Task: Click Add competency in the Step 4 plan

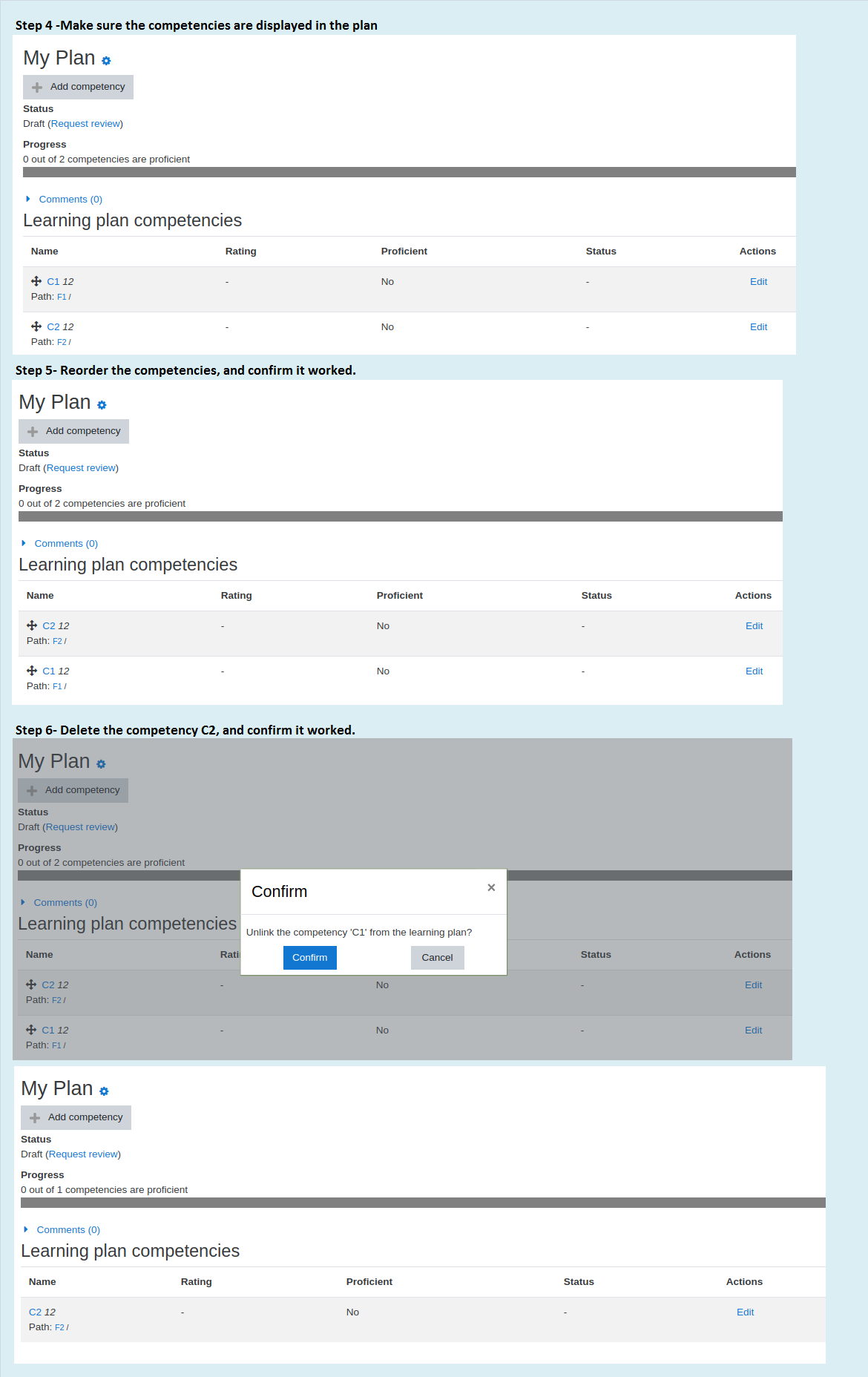Action: pyautogui.click(x=79, y=87)
